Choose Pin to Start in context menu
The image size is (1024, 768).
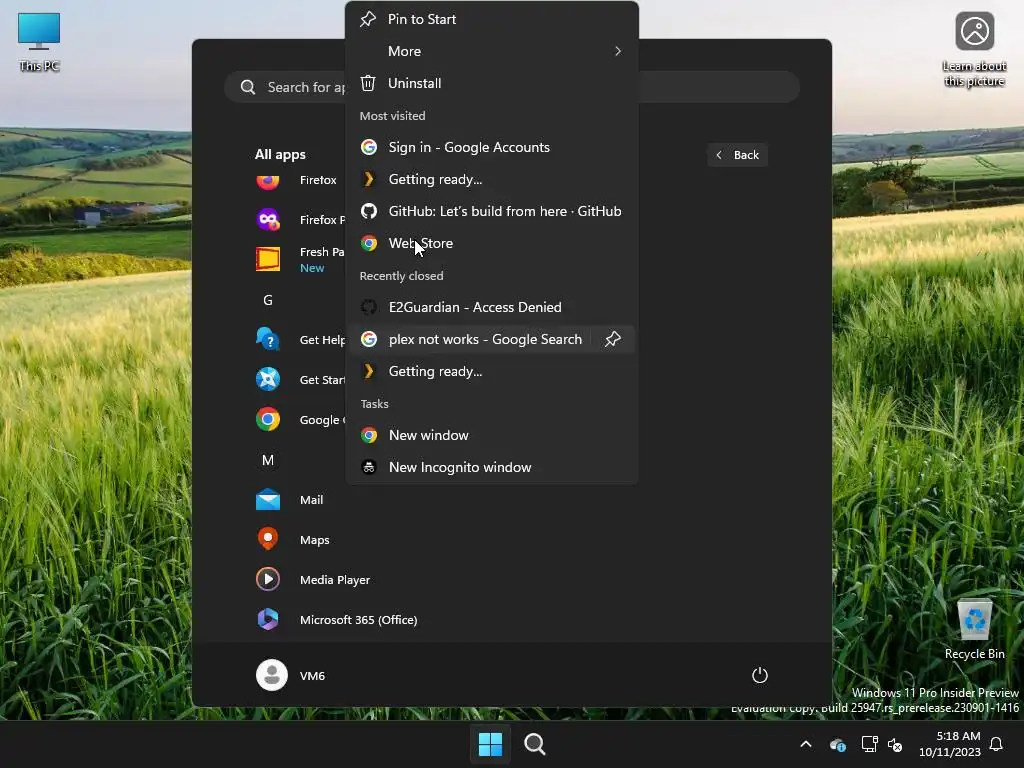492,19
